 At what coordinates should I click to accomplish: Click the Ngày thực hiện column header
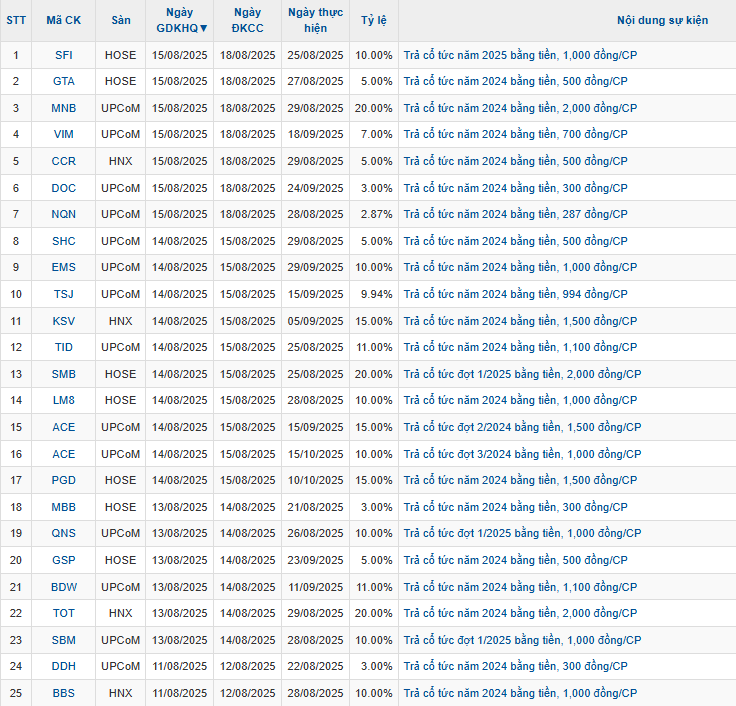(315, 20)
